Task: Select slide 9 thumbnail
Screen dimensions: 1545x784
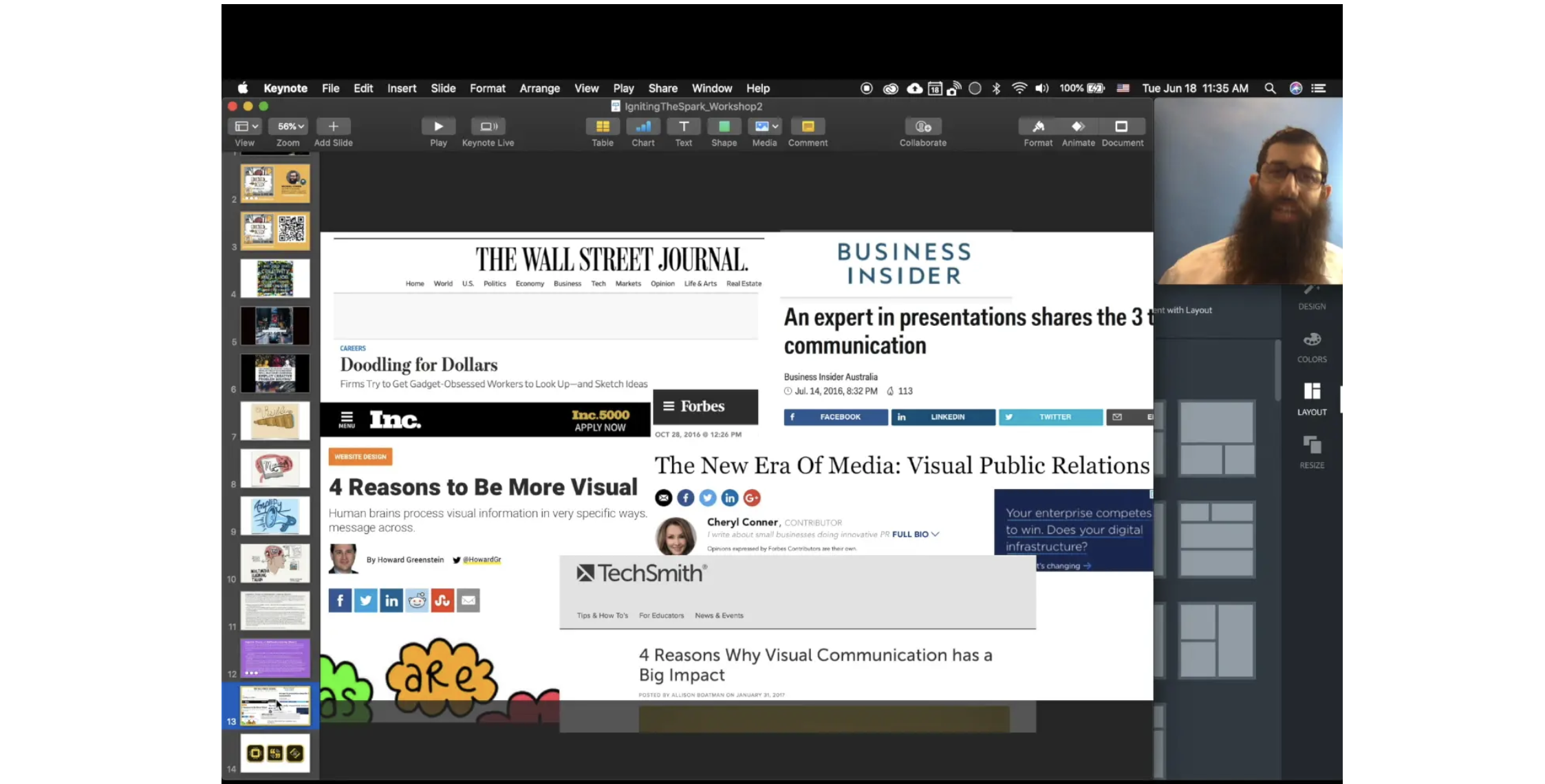Action: (275, 515)
